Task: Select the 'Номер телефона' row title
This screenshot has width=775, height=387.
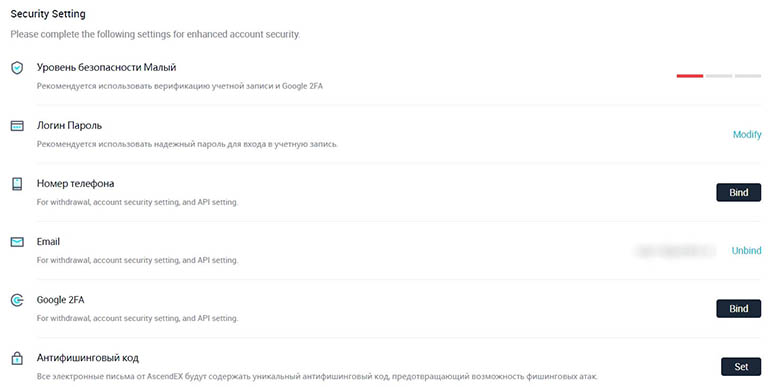Action: coord(75,183)
